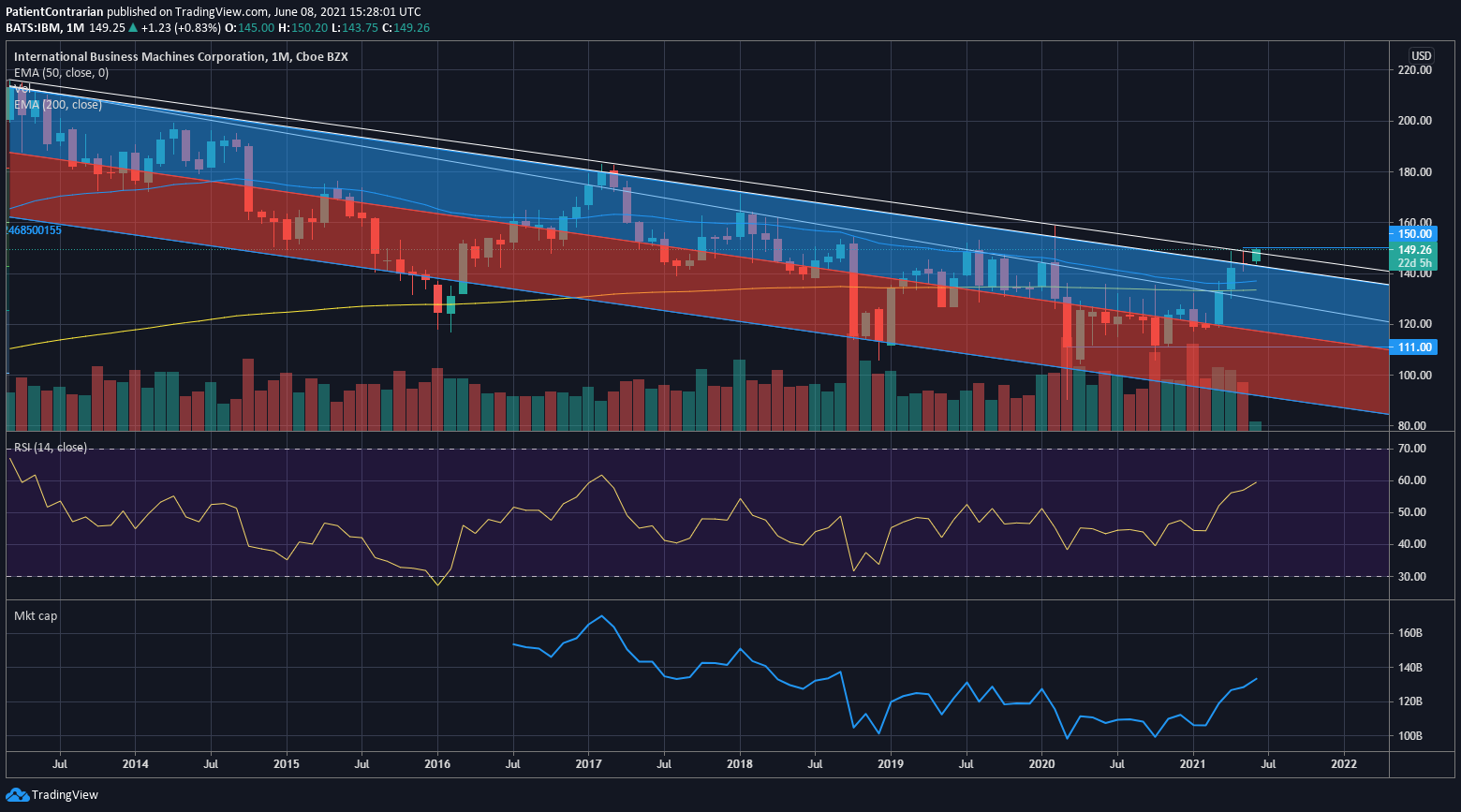Click the Vol indicator legend
The height and width of the screenshot is (812, 1461).
coord(22,89)
